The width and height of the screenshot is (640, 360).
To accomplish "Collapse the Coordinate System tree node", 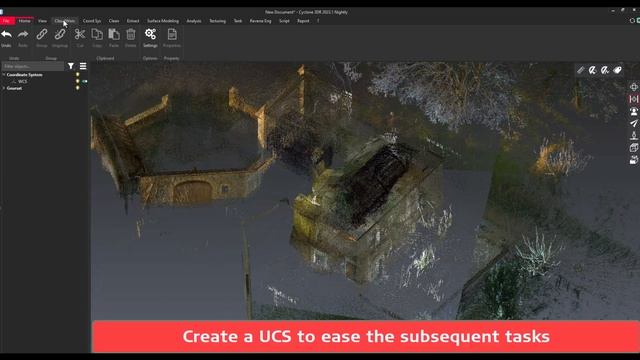I will pyautogui.click(x=4, y=75).
